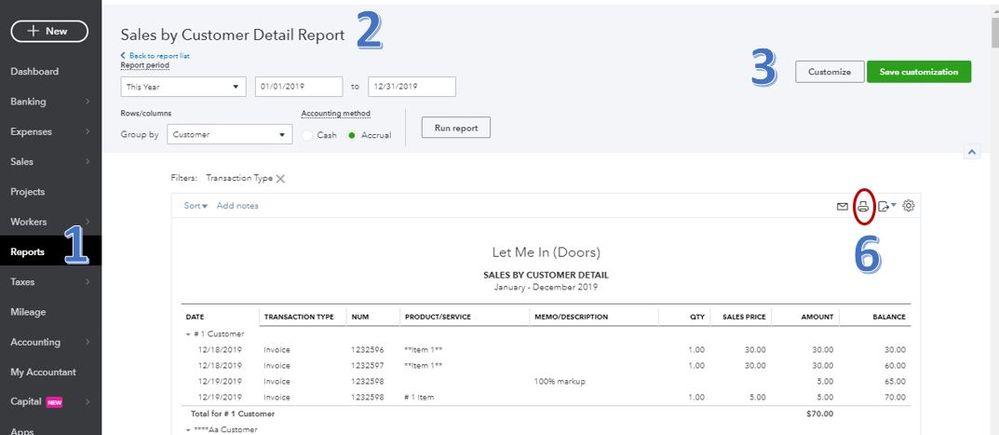Open the Group by Customer dropdown
The image size is (999, 435).
(228, 135)
